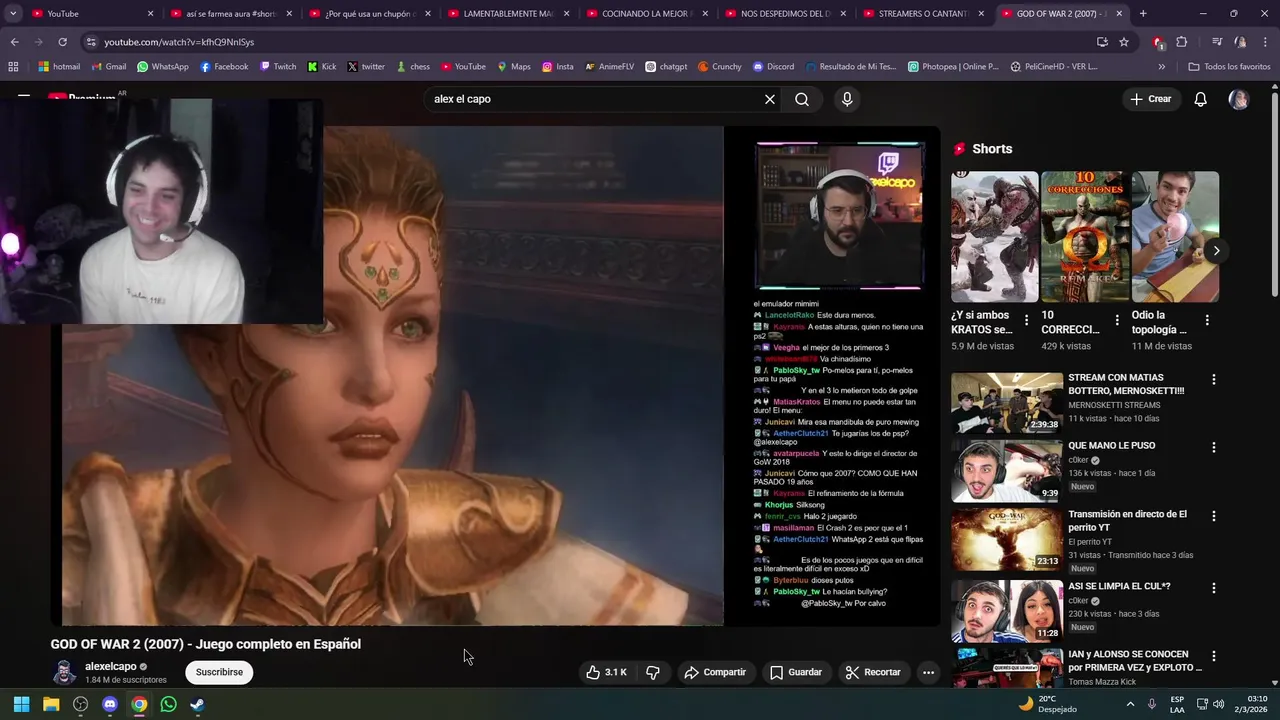Show hidden bookmarks with double chevron

point(1161,67)
